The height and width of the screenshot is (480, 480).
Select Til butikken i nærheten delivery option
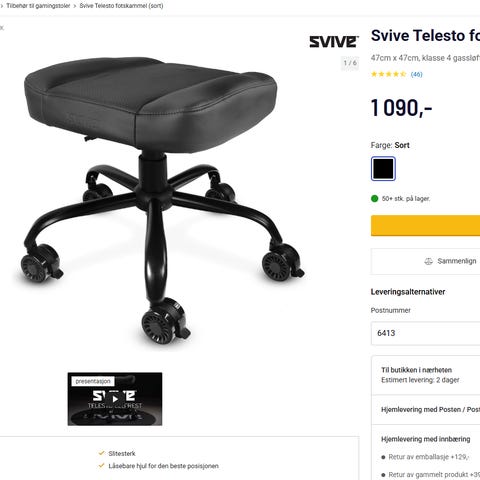pos(426,375)
